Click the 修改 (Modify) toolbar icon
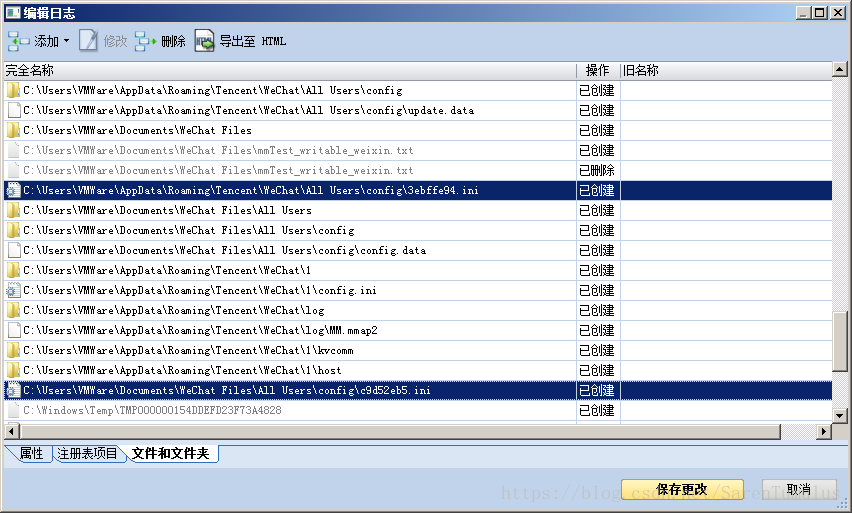This screenshot has width=852, height=513. (88, 41)
